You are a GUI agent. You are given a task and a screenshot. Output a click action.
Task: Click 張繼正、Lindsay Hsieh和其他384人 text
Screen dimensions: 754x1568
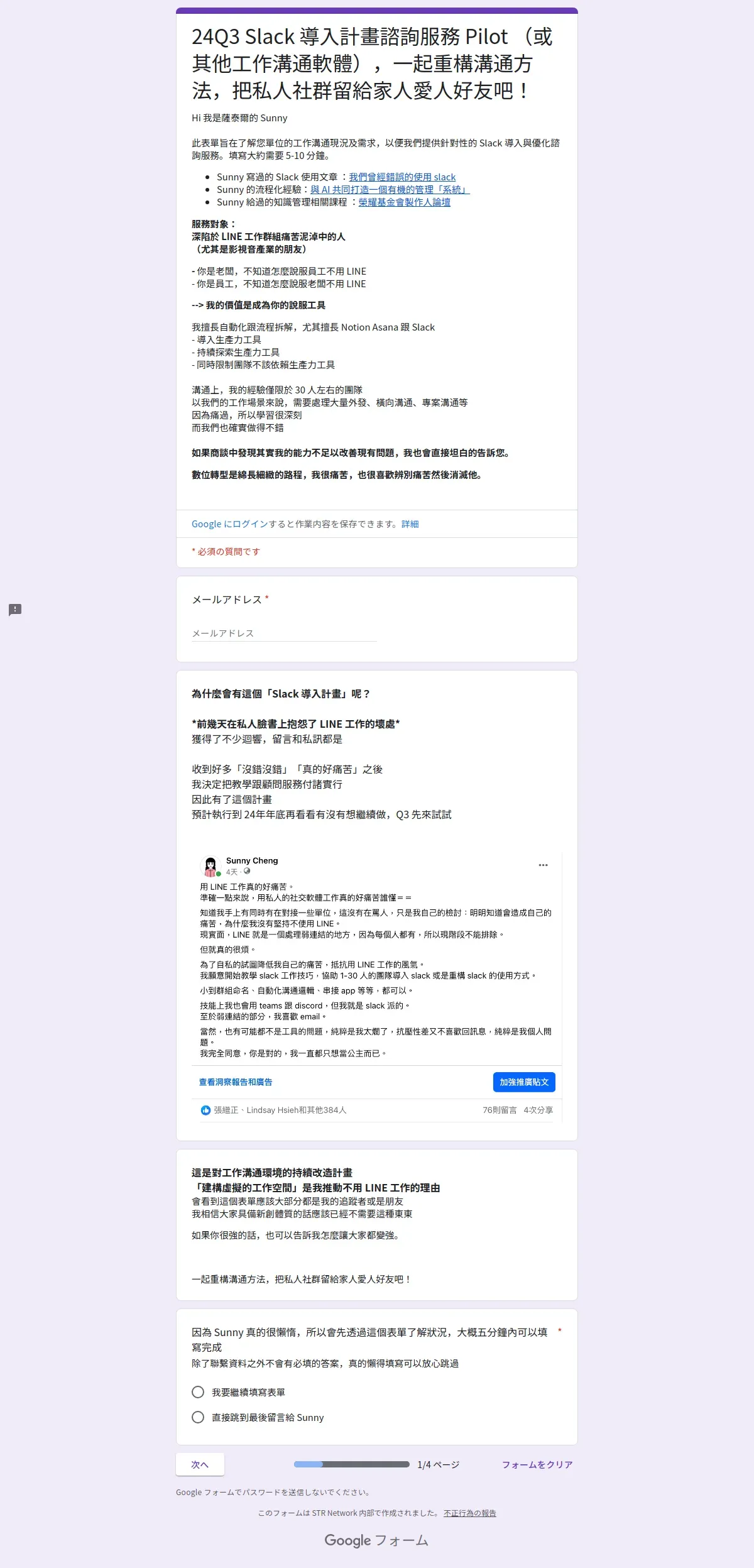pos(280,1110)
